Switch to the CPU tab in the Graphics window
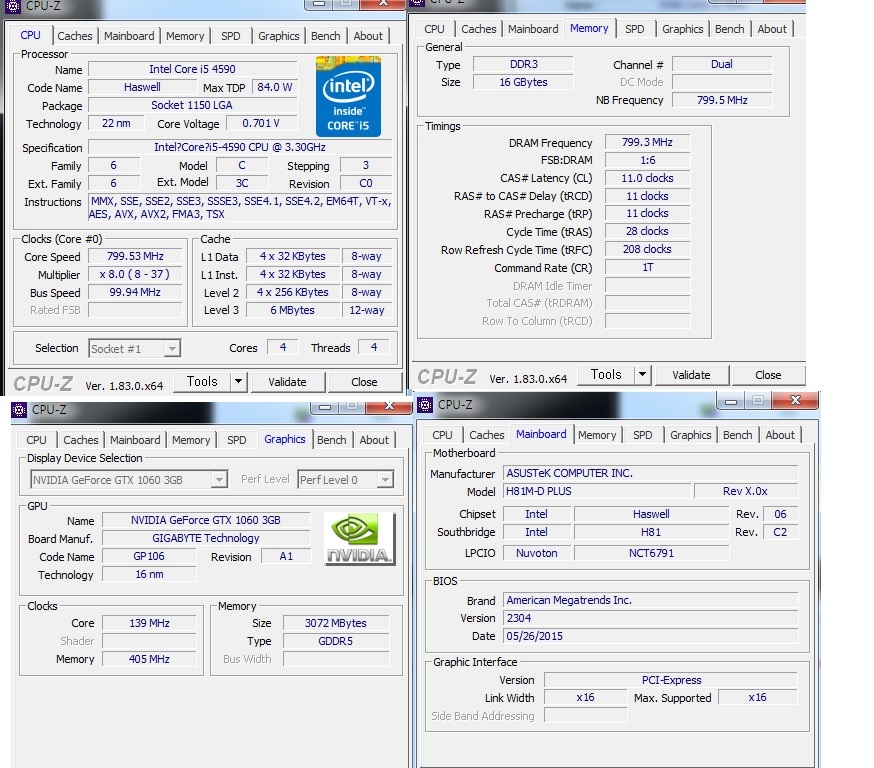Viewport: 874px width, 768px height. (36, 440)
